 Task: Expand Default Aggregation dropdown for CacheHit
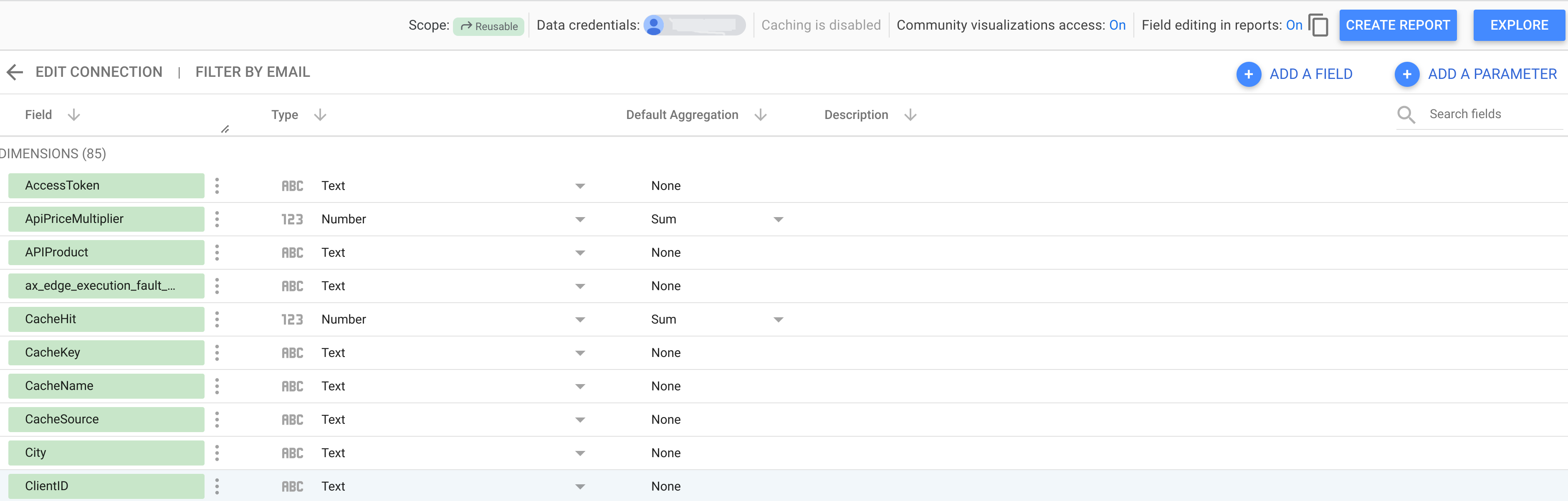click(x=780, y=319)
